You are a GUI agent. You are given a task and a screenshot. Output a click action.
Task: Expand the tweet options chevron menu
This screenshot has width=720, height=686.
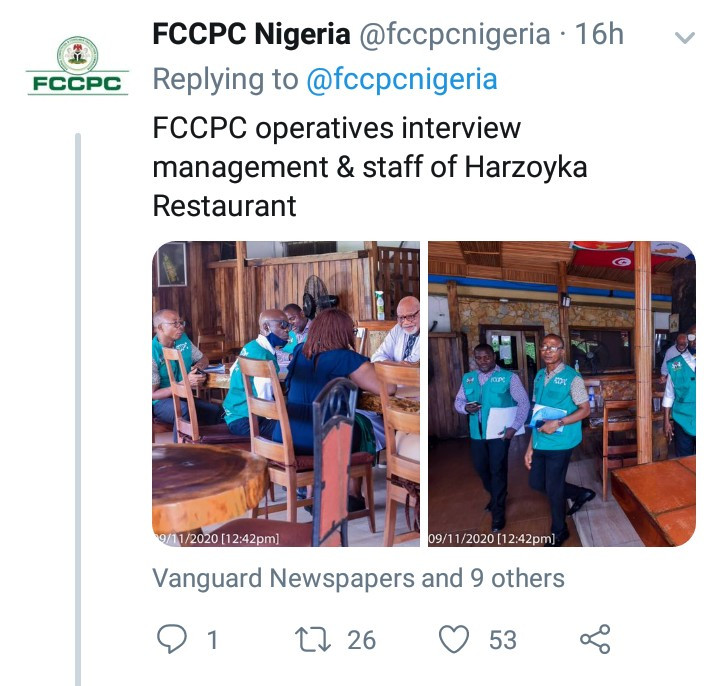(x=685, y=39)
